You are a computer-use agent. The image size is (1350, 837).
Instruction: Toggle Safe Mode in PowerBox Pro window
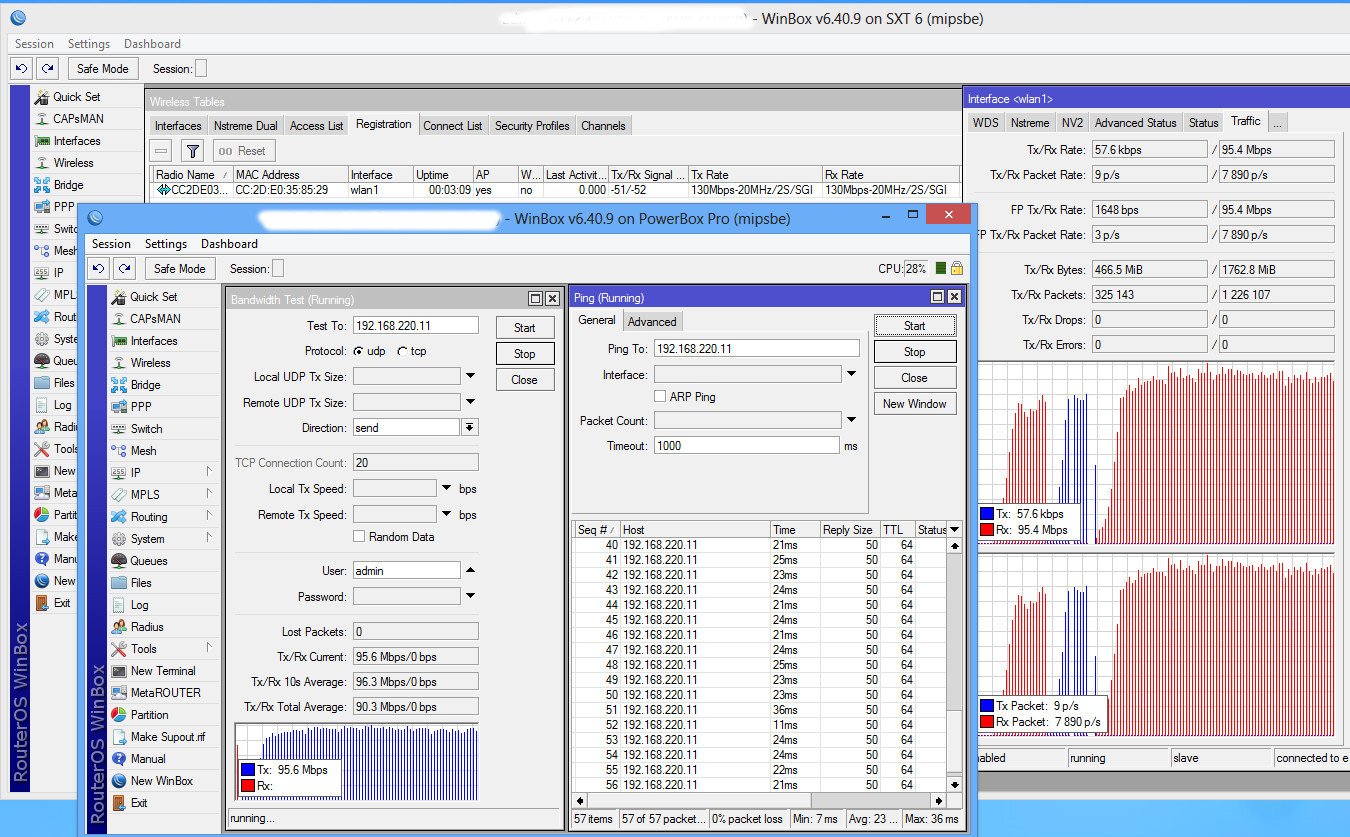tap(180, 268)
